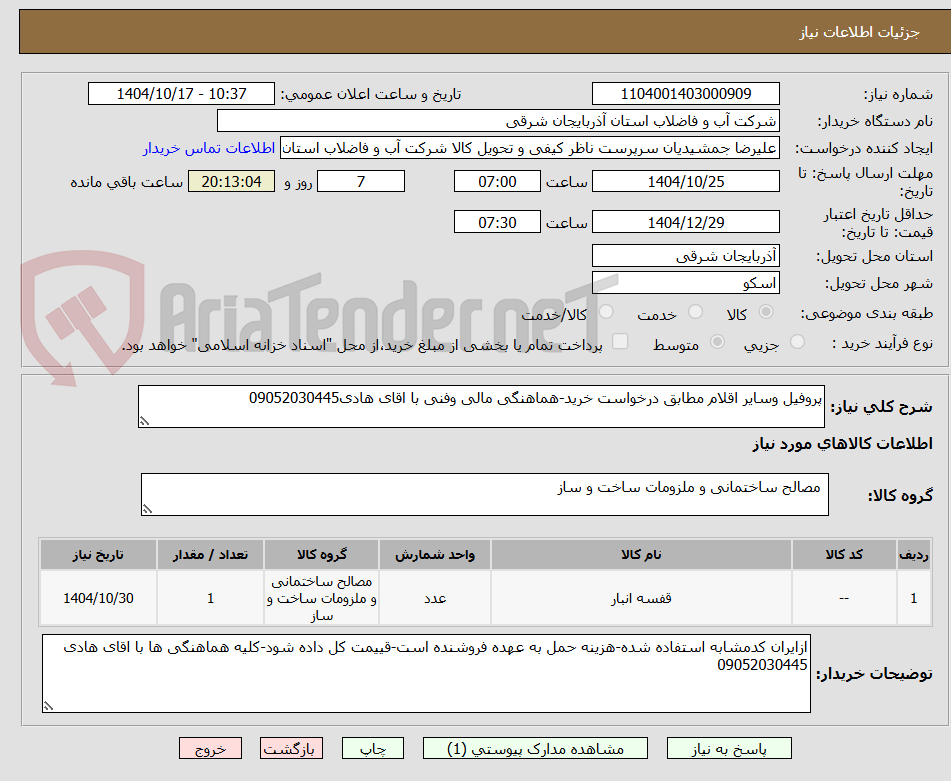The width and height of the screenshot is (951, 781).
Task: Select the متوسط purchase type radio
Action: [x=717, y=342]
